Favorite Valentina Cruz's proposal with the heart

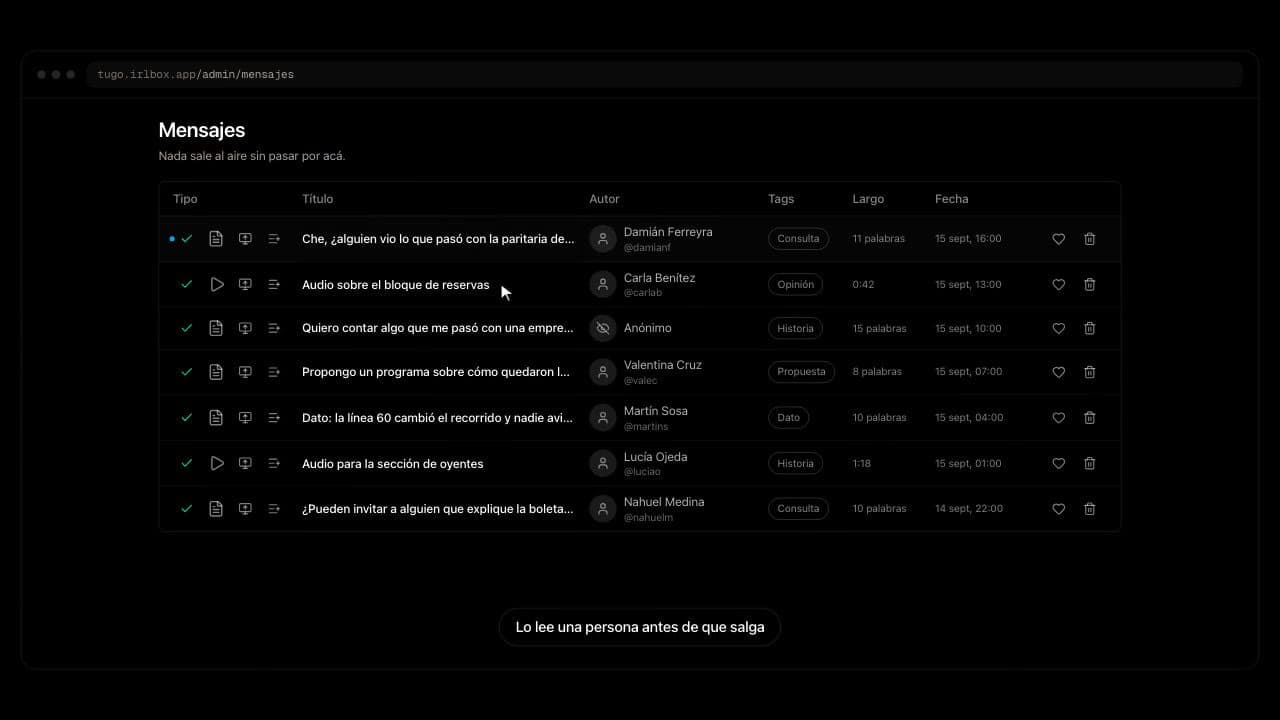[1058, 372]
